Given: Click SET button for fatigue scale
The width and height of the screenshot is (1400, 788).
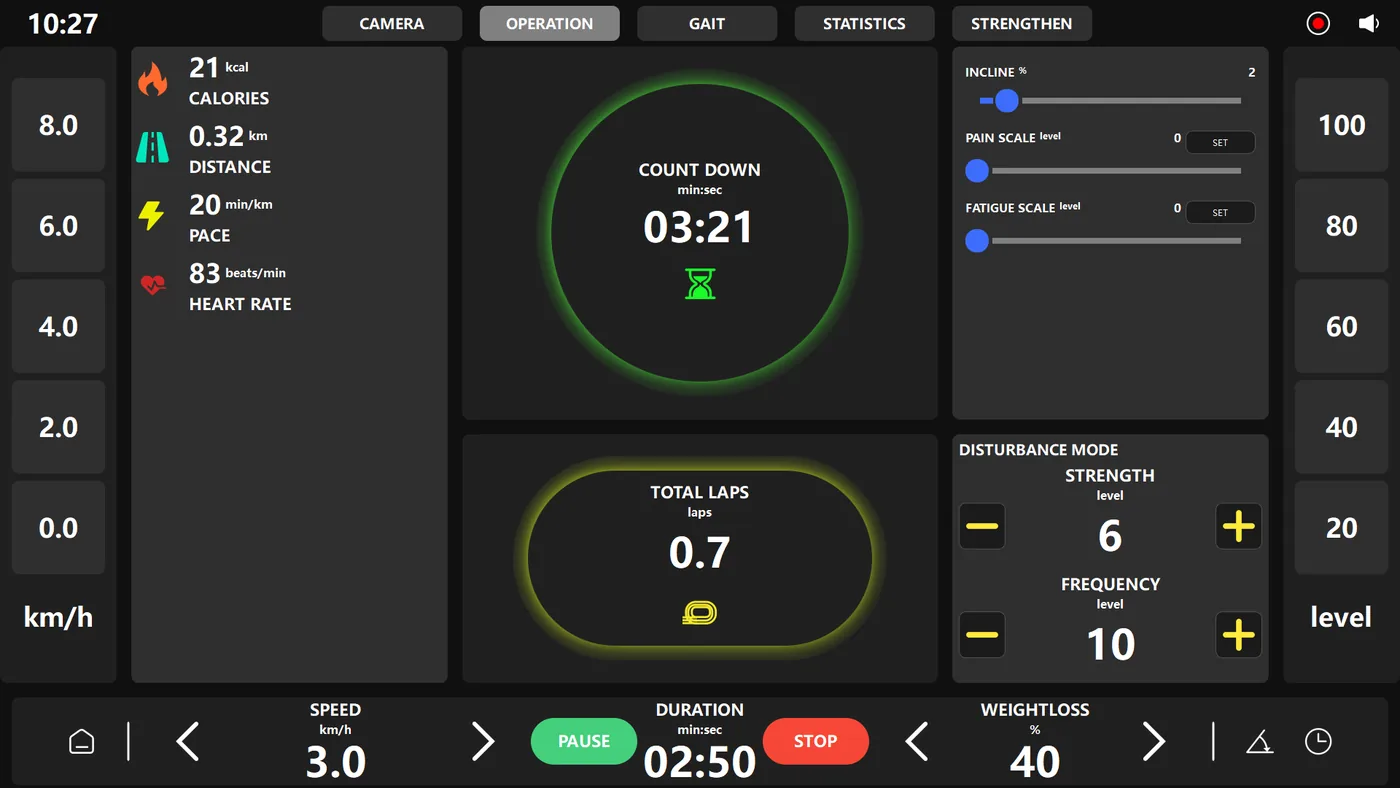Looking at the screenshot, I should 1220,212.
